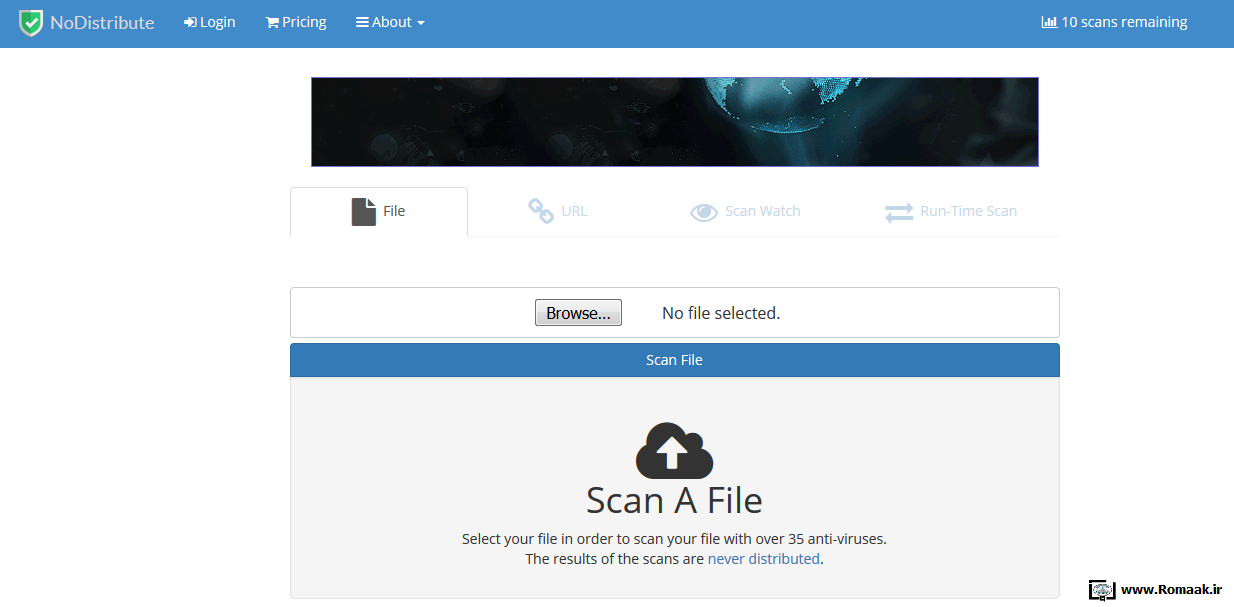Select the File scan tab

pos(379,211)
